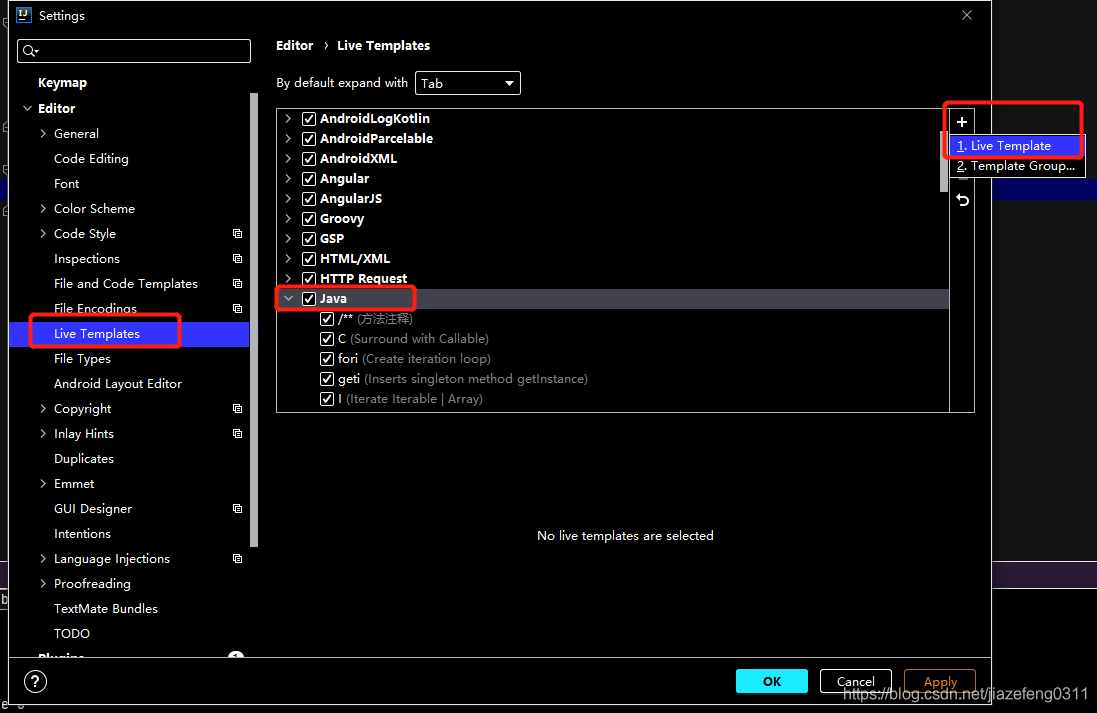Open the Duplicates settings page
Viewport: 1097px width, 713px height.
click(x=84, y=459)
